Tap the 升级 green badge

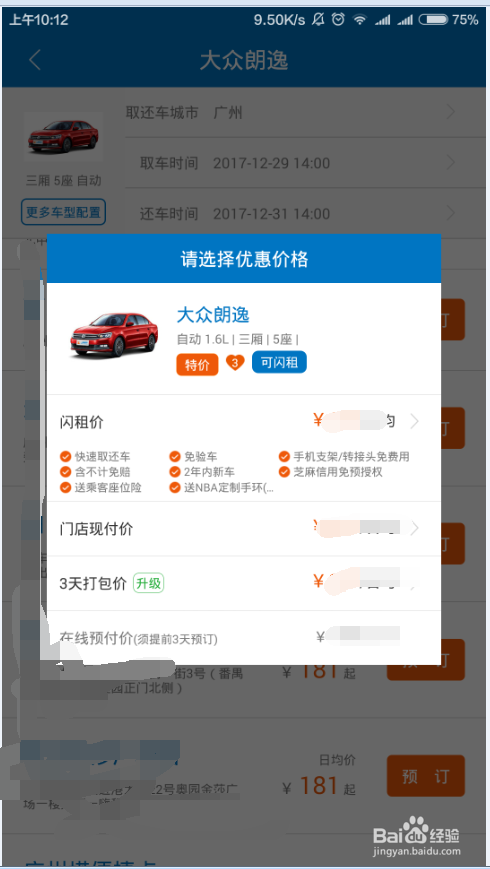(x=149, y=583)
